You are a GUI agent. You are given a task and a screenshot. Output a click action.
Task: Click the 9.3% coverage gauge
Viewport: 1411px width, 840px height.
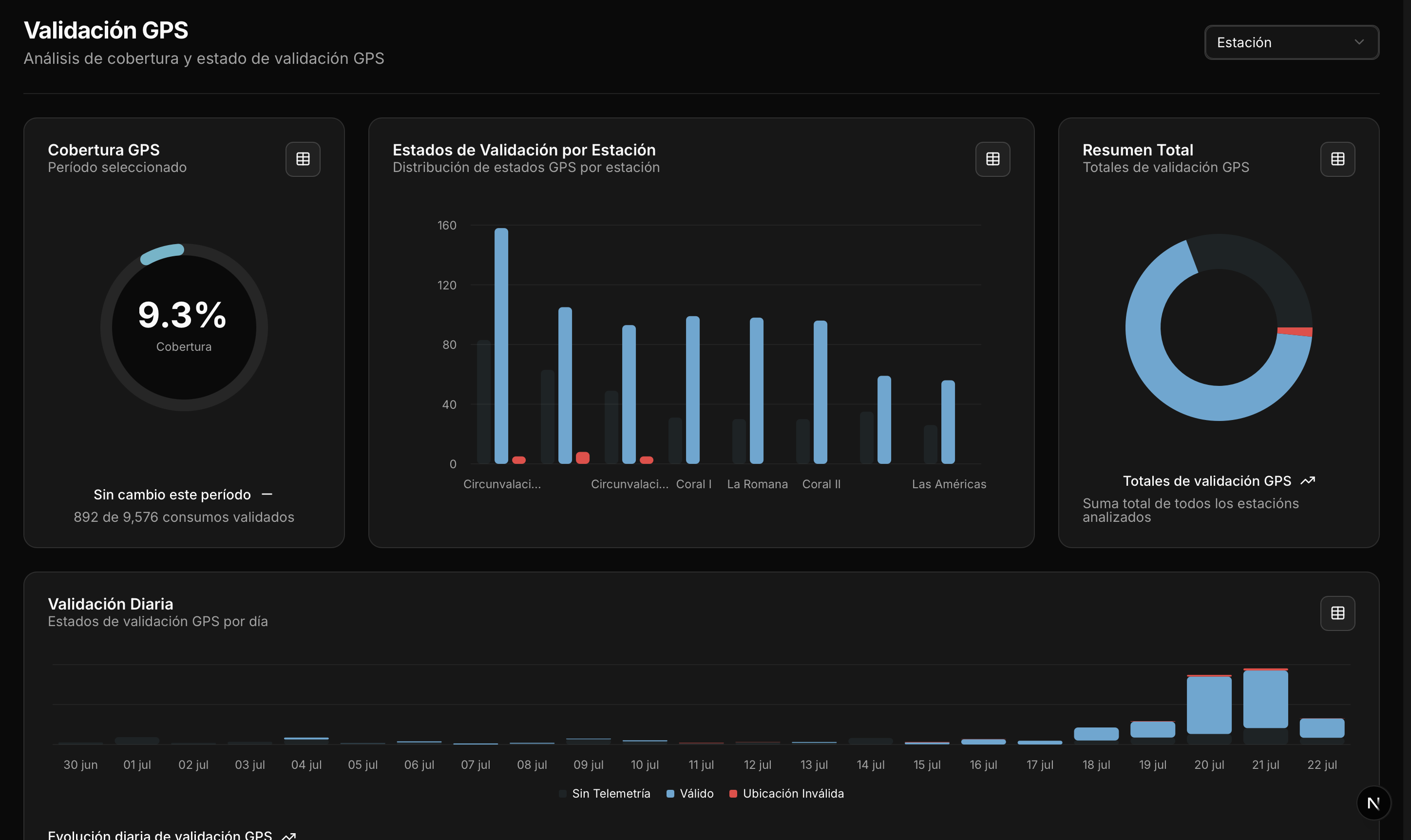[183, 326]
